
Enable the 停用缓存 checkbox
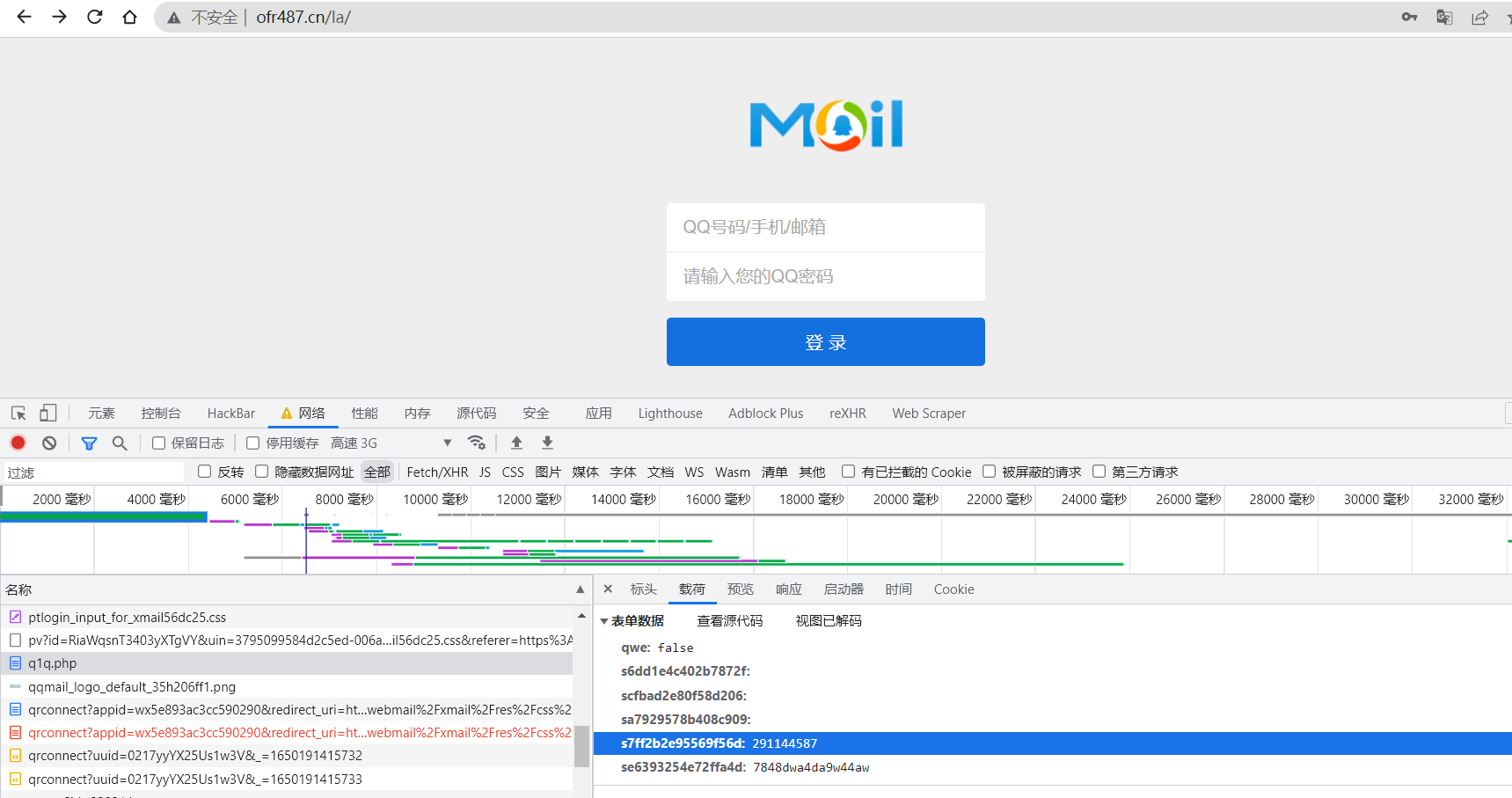253,443
